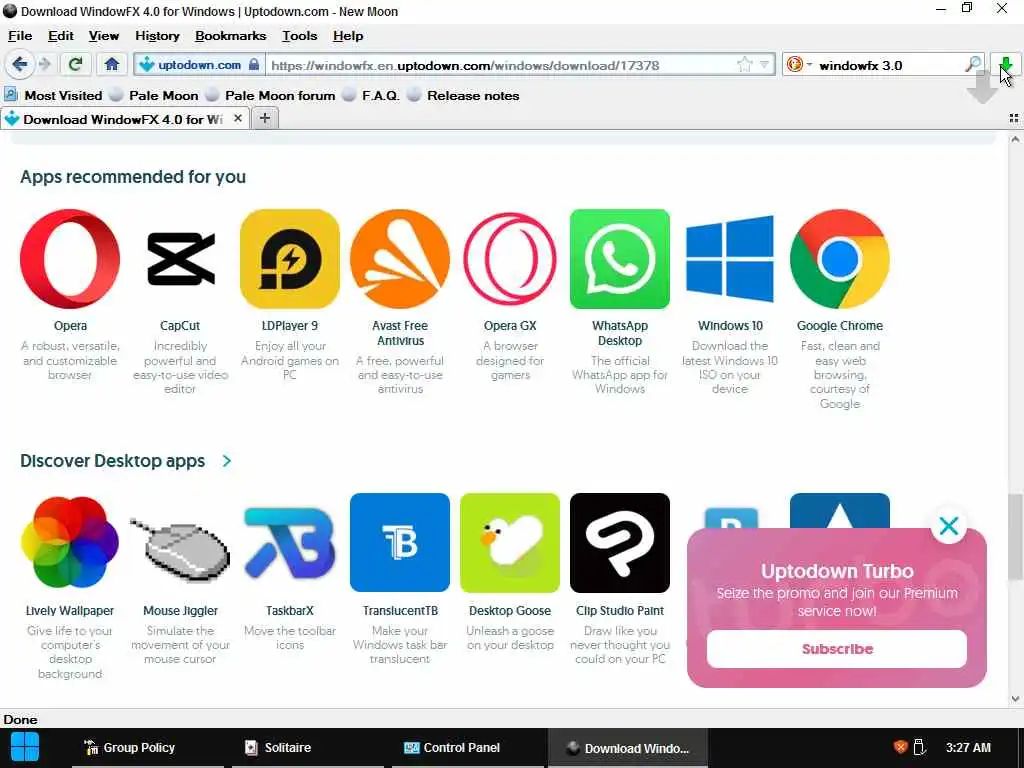Open the Downloads green arrow button
Image resolution: width=1024 pixels, height=768 pixels.
[1006, 65]
